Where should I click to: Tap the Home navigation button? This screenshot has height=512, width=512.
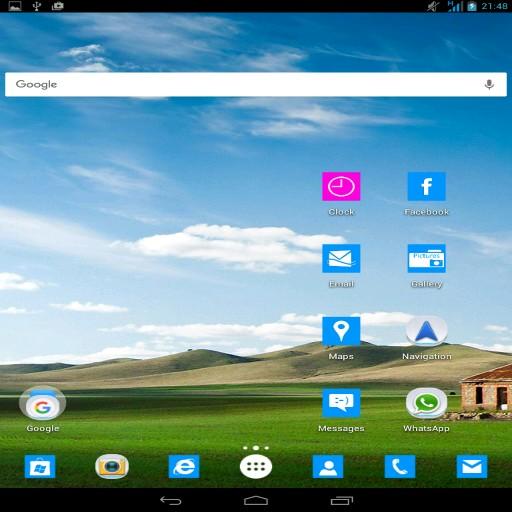(256, 500)
